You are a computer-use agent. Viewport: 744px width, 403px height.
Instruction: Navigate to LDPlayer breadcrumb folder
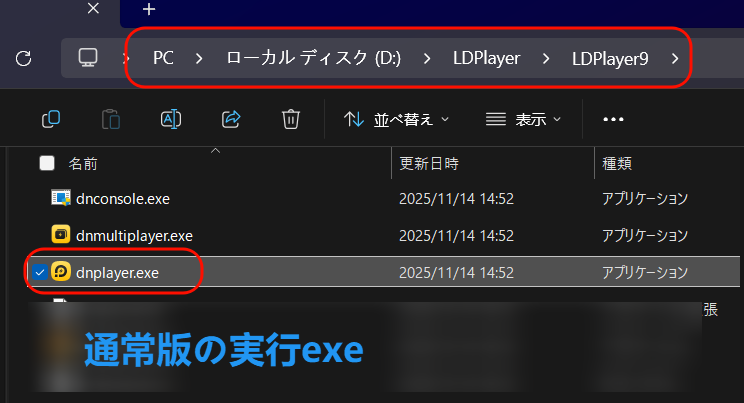486,58
